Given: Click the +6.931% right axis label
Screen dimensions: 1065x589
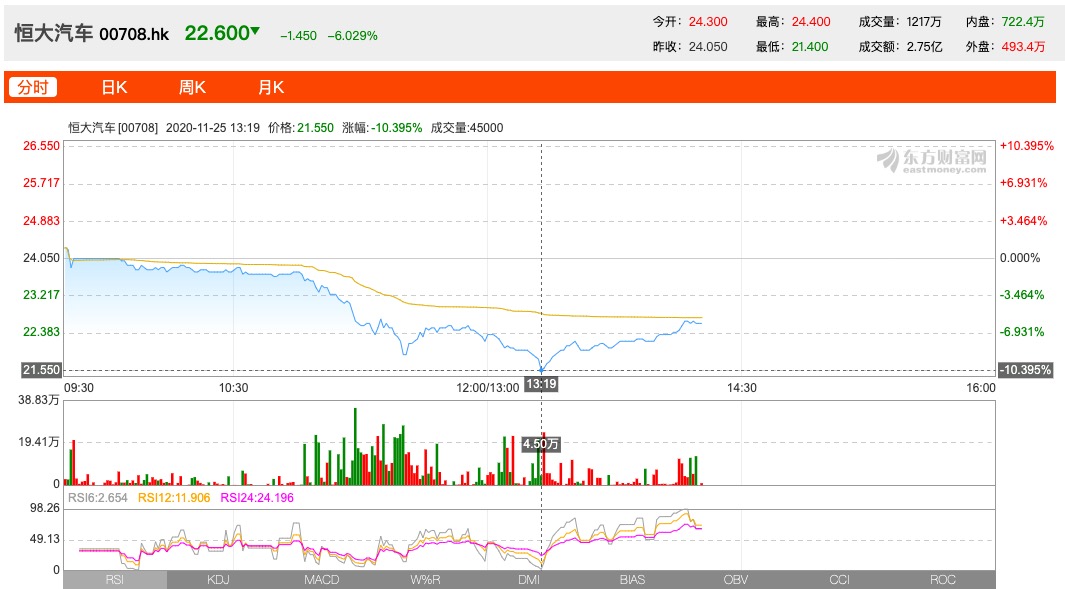Looking at the screenshot, I should point(1023,183).
